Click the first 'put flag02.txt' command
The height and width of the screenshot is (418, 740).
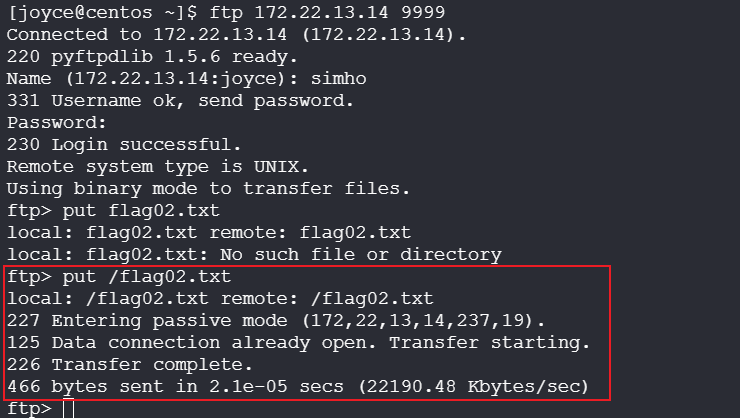[x=141, y=210]
